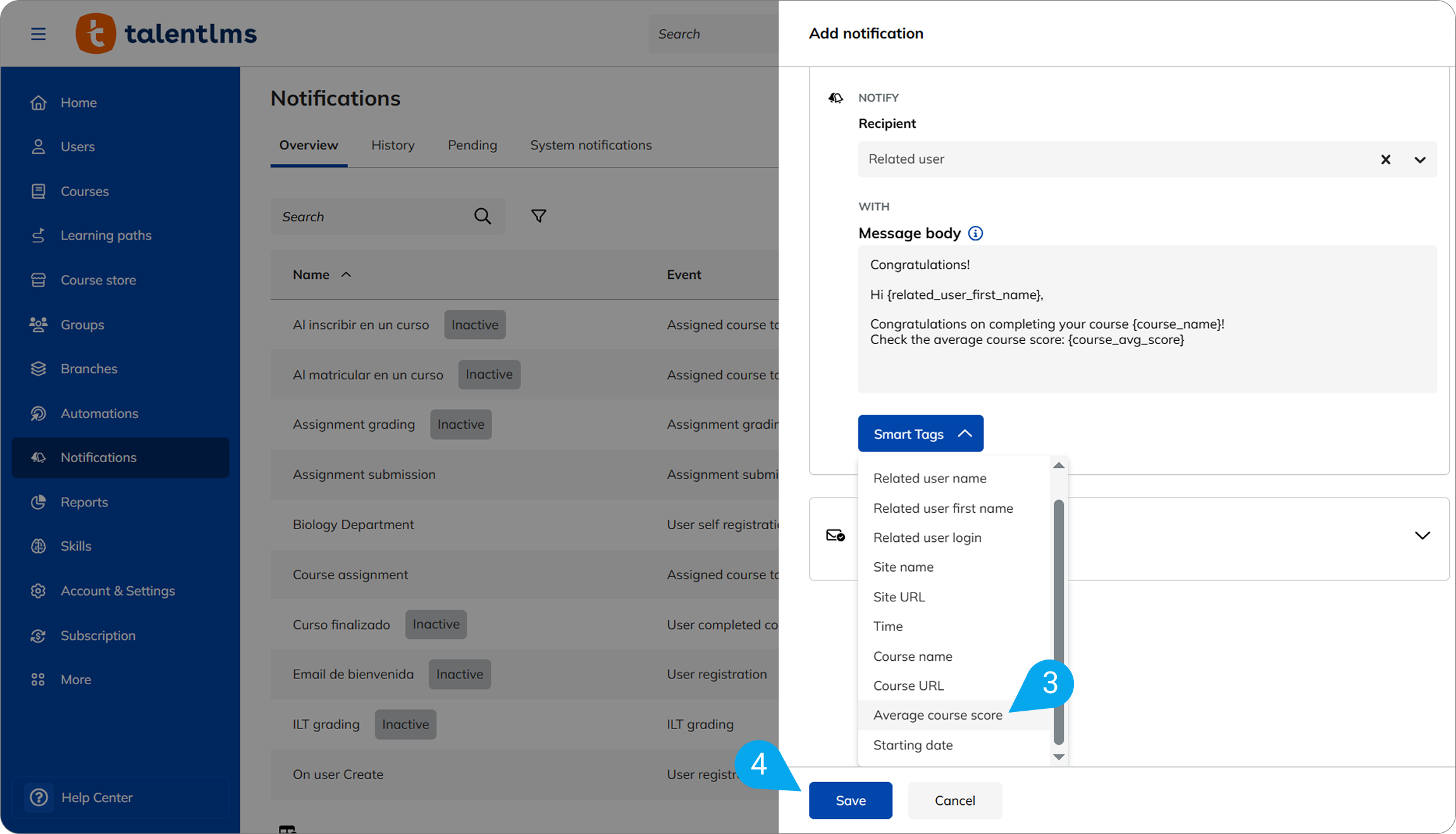Collapse the Smart Tags dropdown
The width and height of the screenshot is (1456, 834).
(920, 434)
